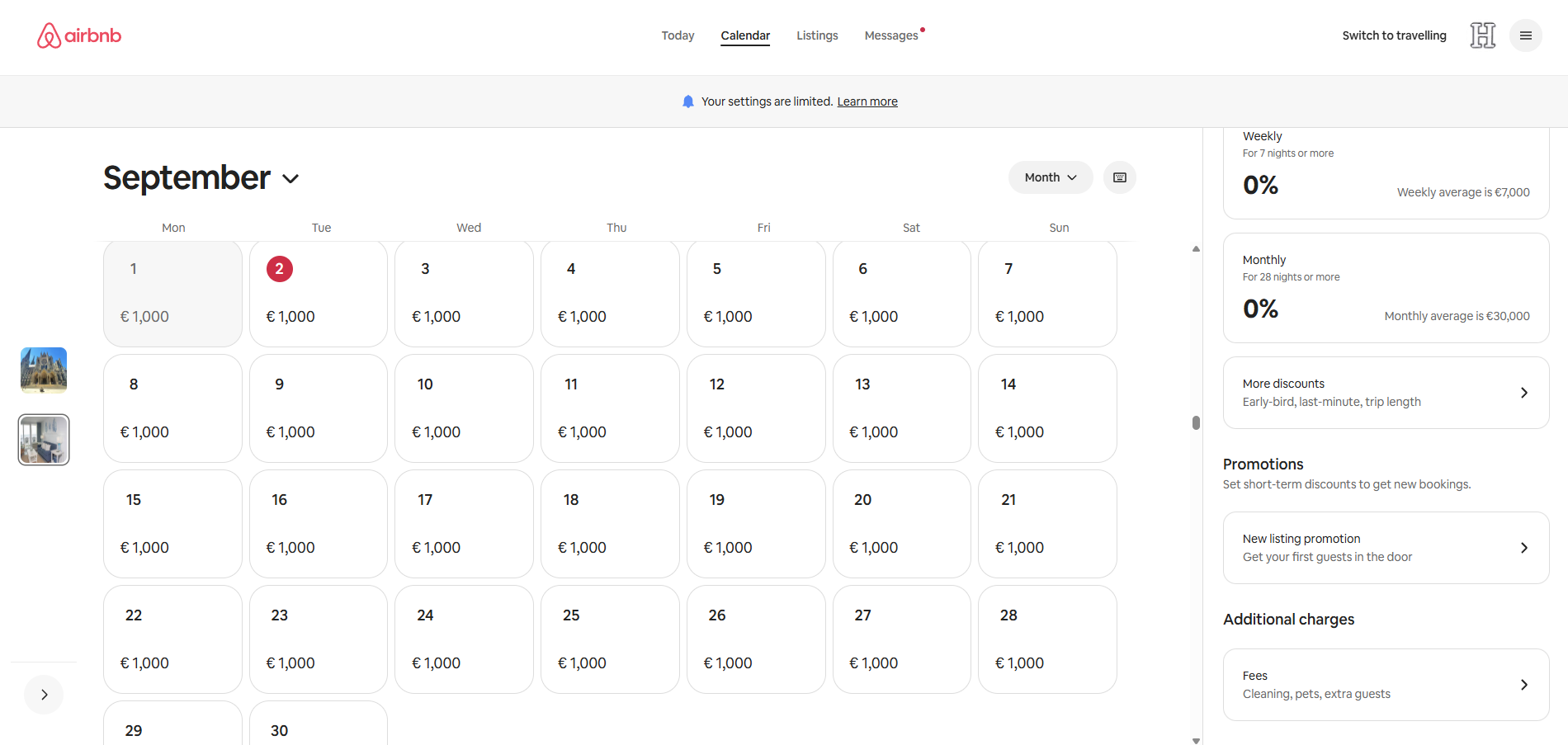This screenshot has height=745, width=1568.
Task: Click the Airbnb logo
Action: coord(79,35)
